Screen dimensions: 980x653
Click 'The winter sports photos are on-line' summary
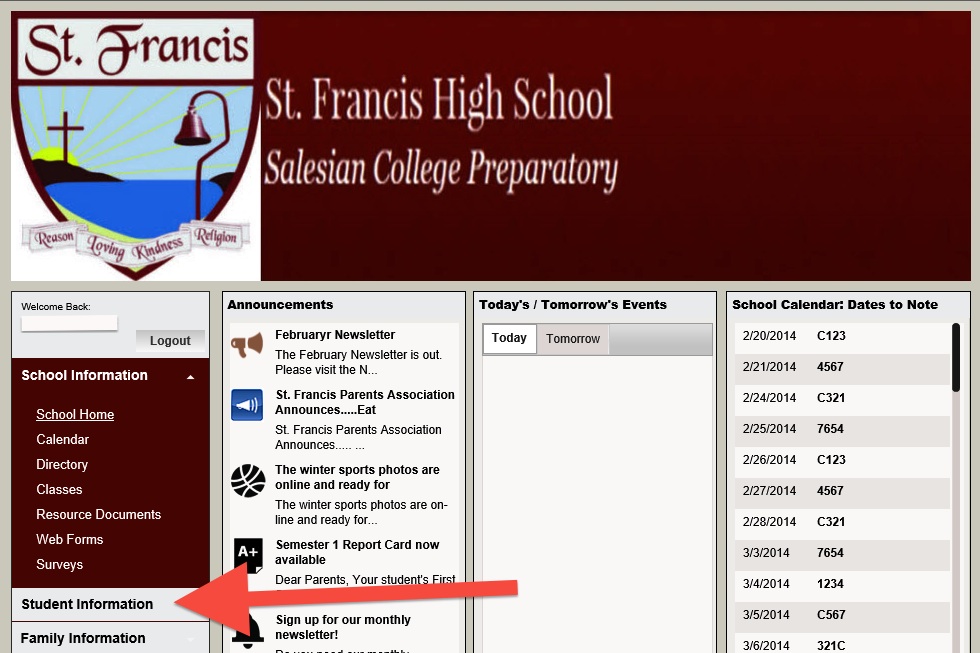pos(361,512)
